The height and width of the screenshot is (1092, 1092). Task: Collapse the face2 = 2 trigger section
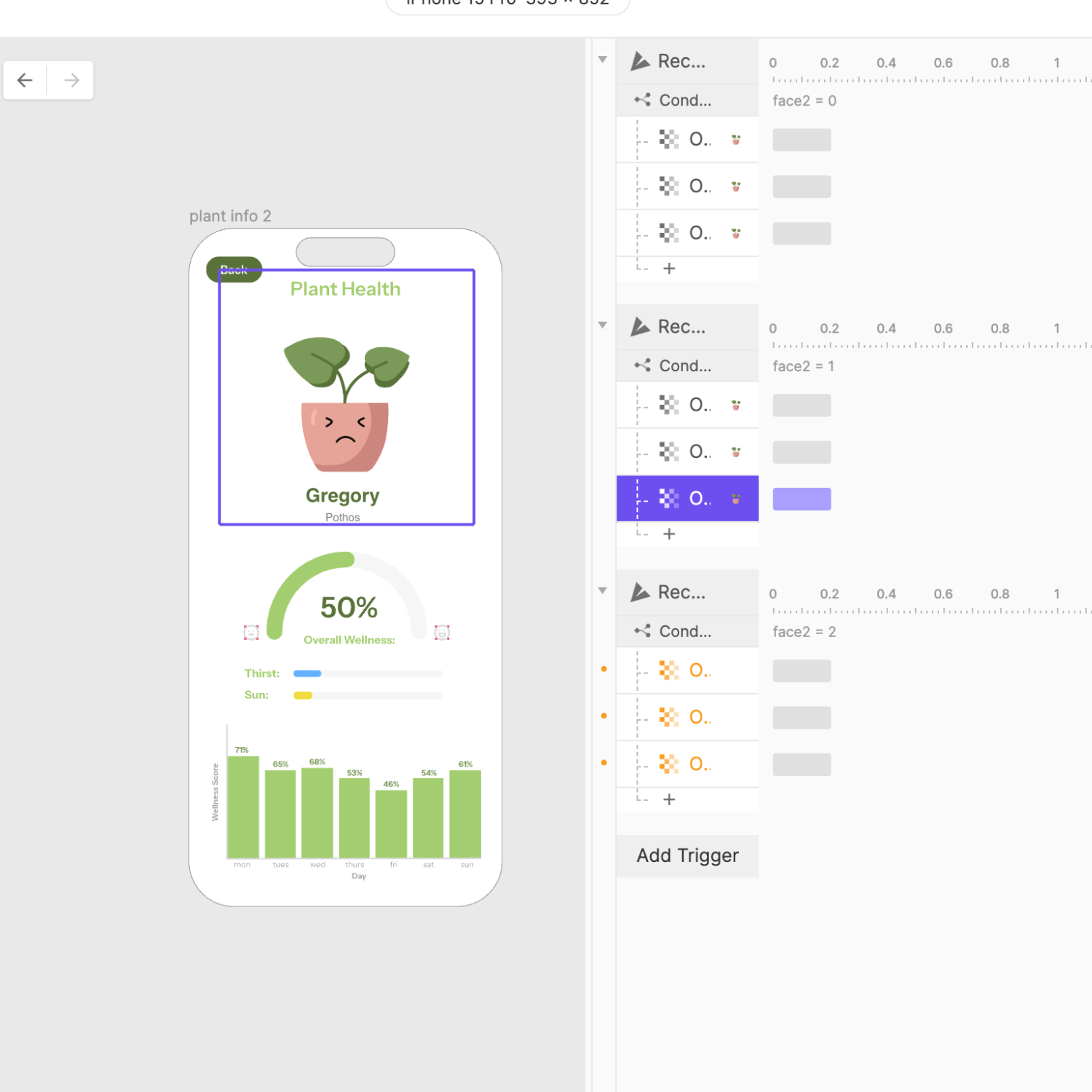(x=602, y=590)
